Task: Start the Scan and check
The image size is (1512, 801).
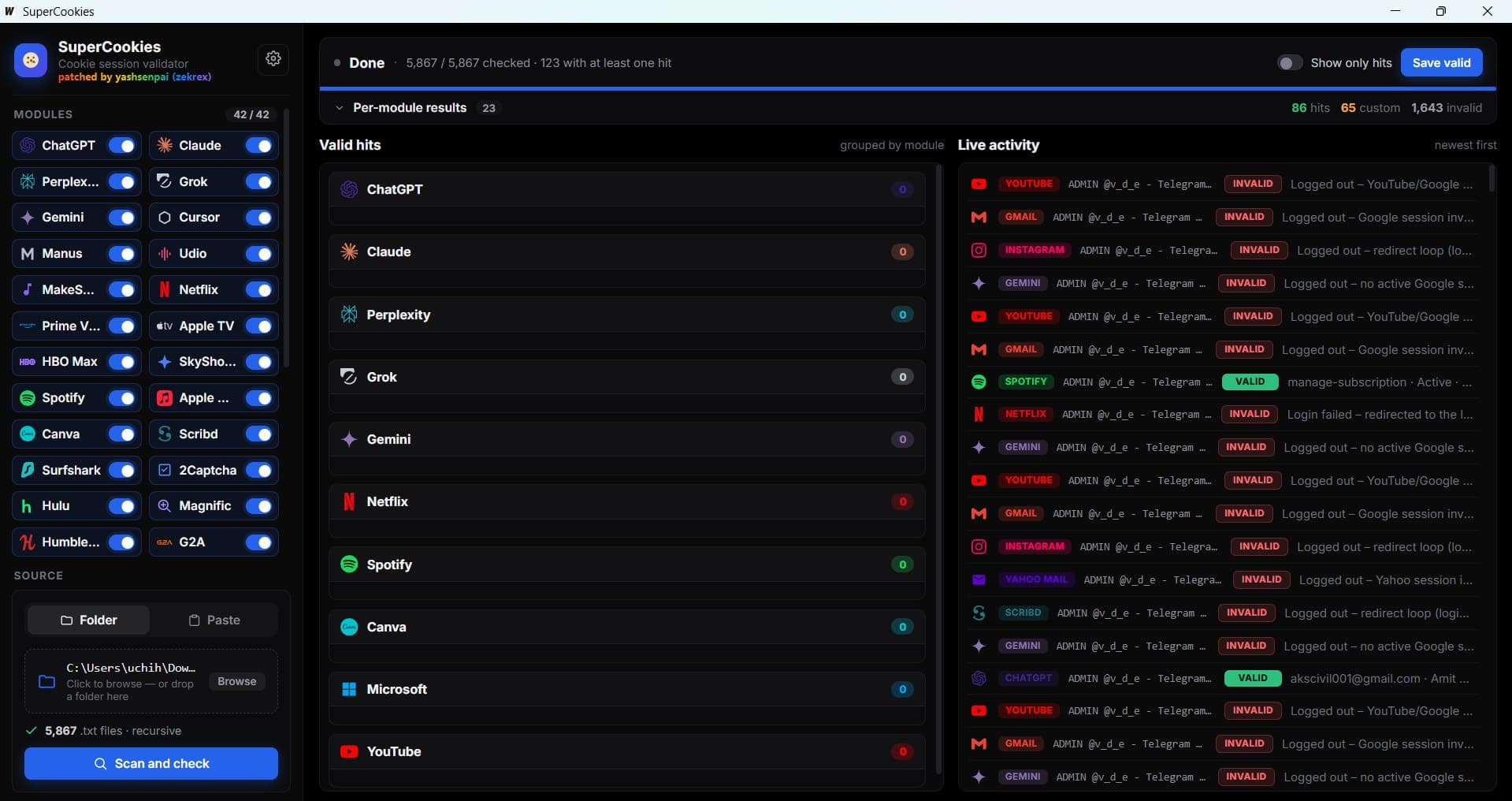Action: pos(151,763)
